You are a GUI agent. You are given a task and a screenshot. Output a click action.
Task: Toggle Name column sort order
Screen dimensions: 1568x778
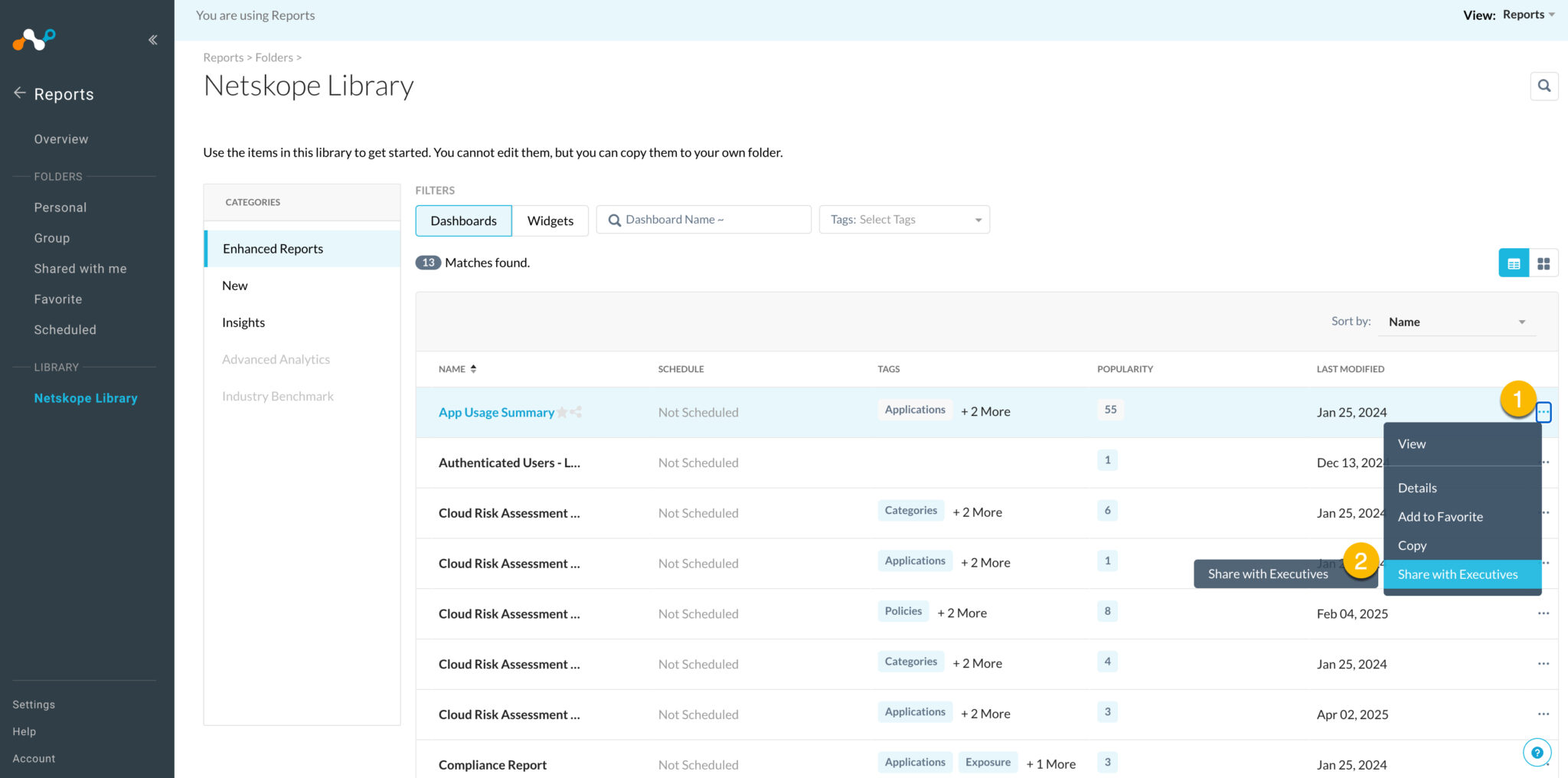coord(474,368)
